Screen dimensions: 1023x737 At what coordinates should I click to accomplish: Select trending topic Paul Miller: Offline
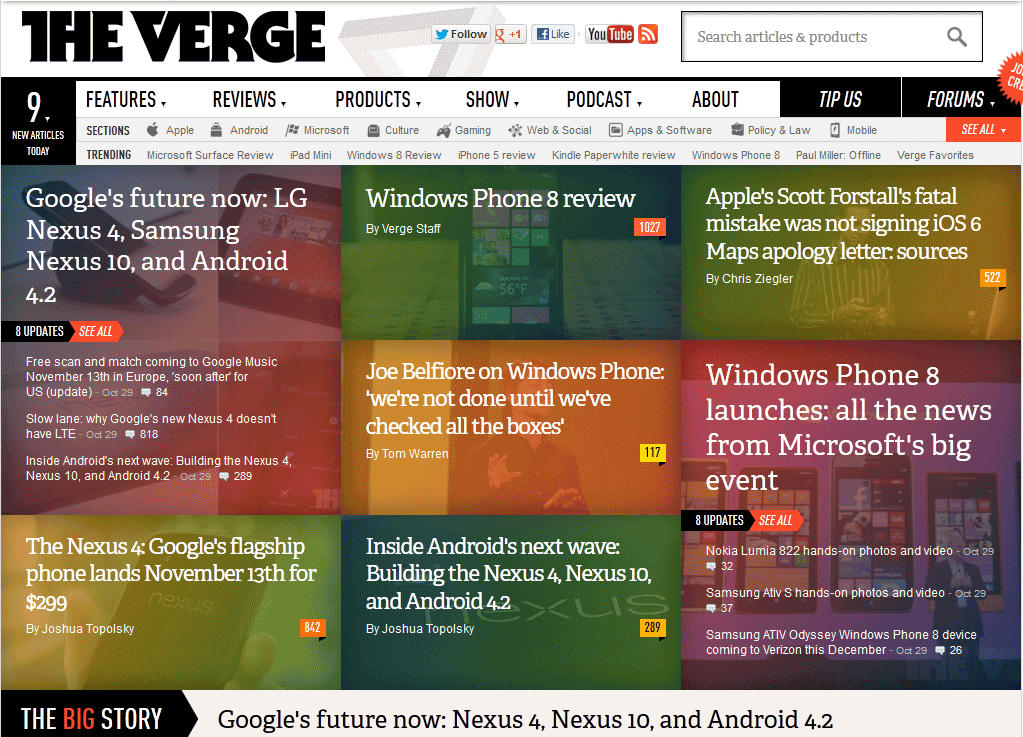[838, 155]
